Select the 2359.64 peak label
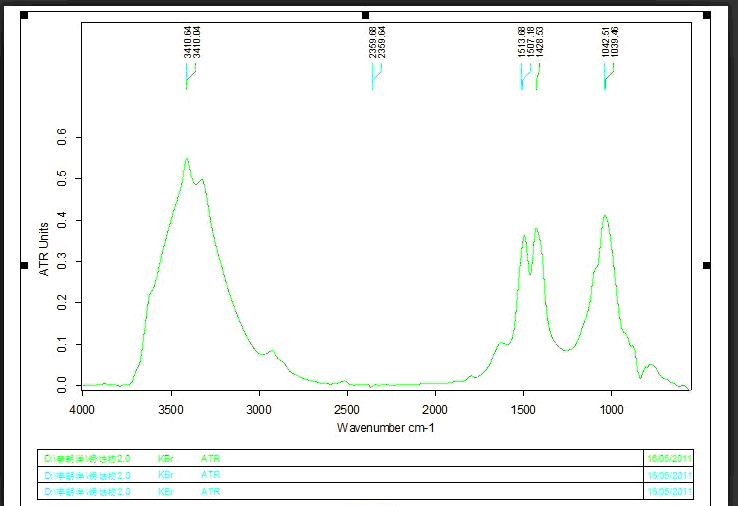The height and width of the screenshot is (506, 738). click(382, 42)
